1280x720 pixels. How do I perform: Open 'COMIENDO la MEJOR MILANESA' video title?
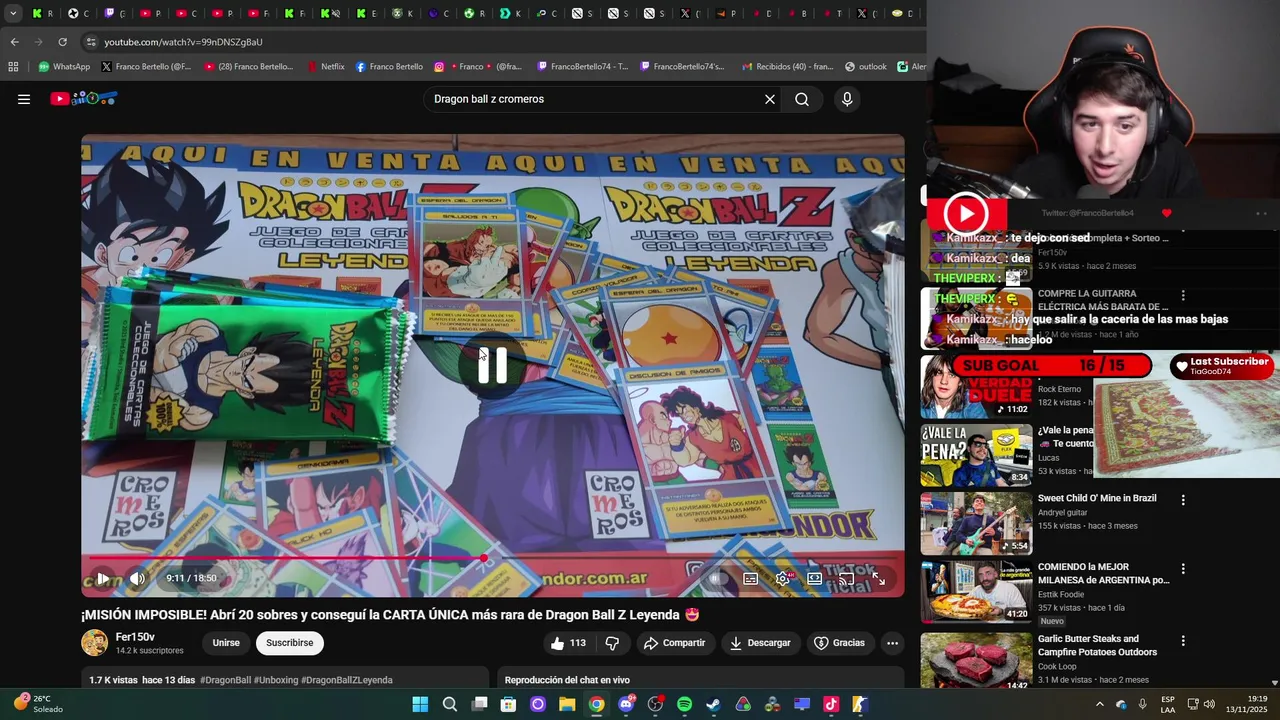[1103, 573]
